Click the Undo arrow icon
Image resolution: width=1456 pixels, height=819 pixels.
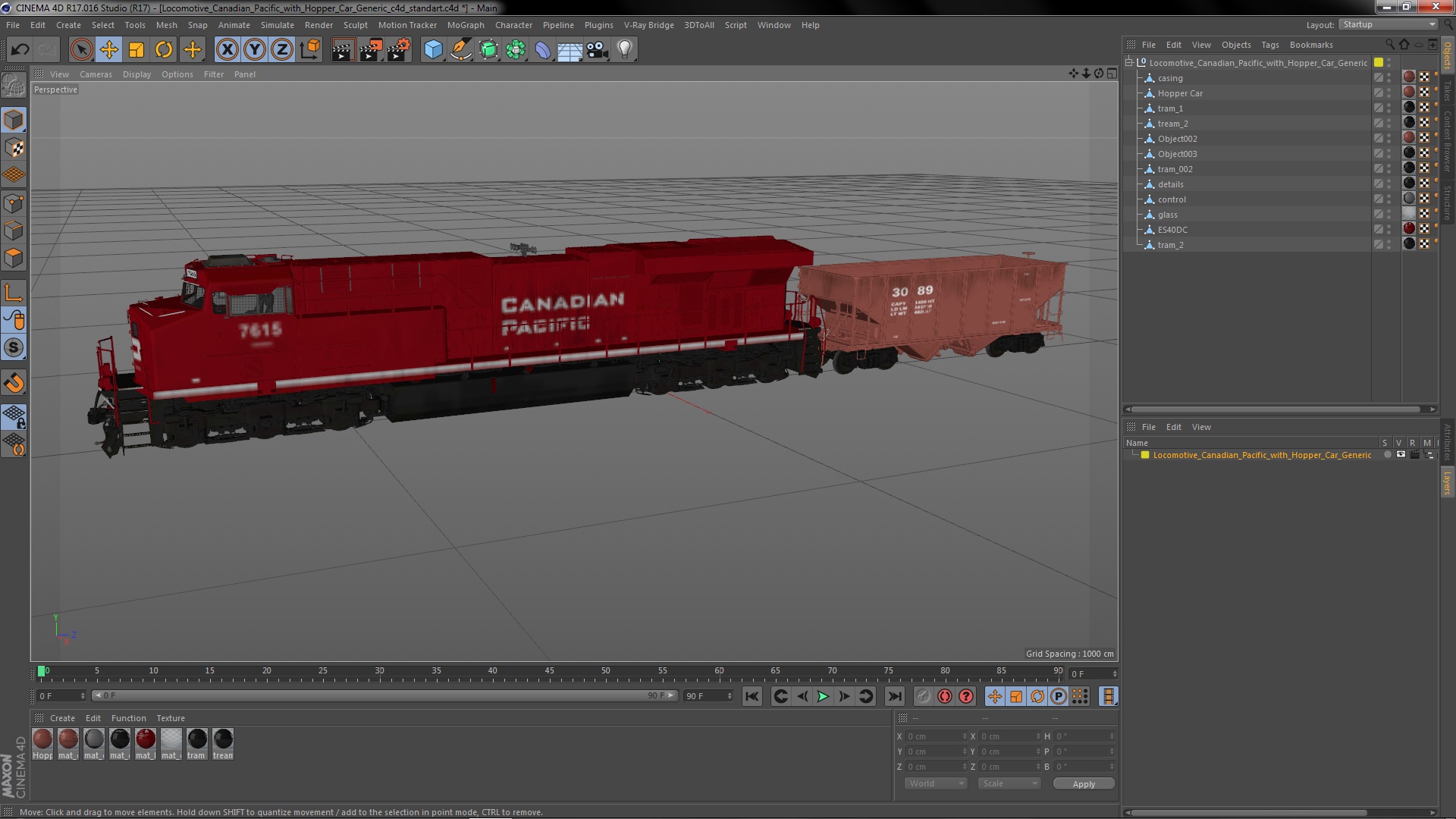[x=20, y=50]
